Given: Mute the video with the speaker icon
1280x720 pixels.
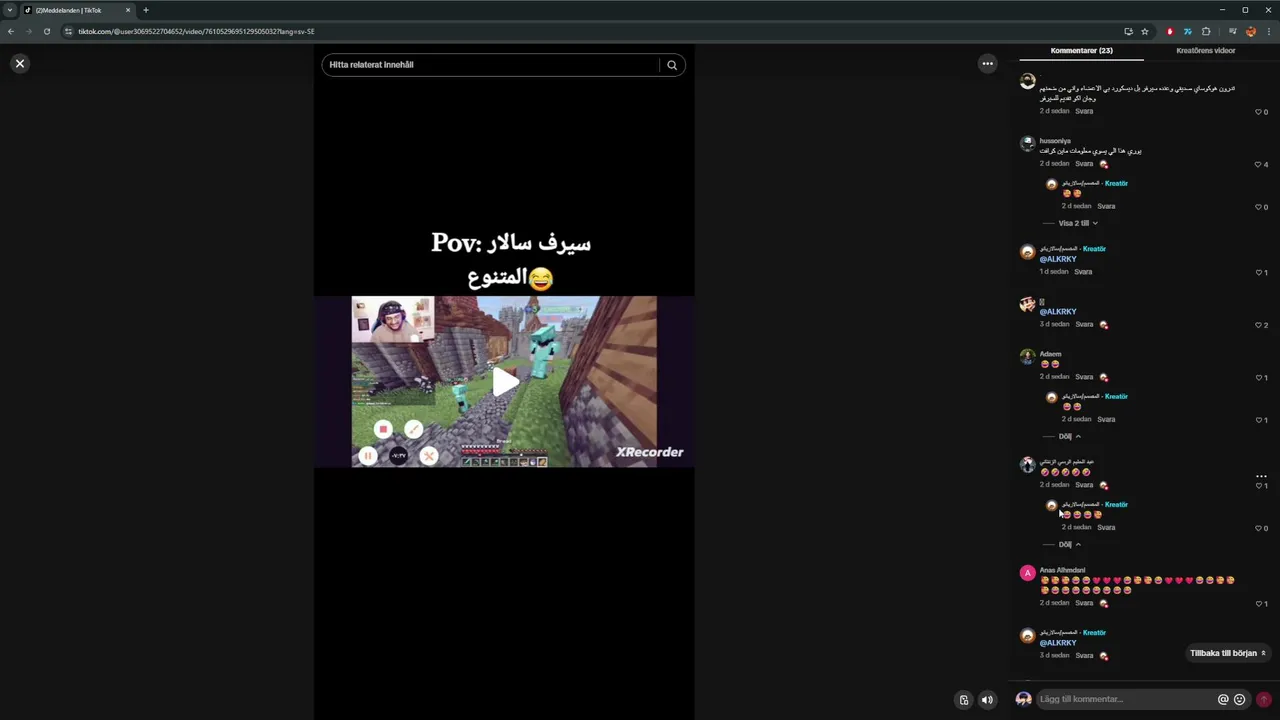Looking at the screenshot, I should 987,700.
